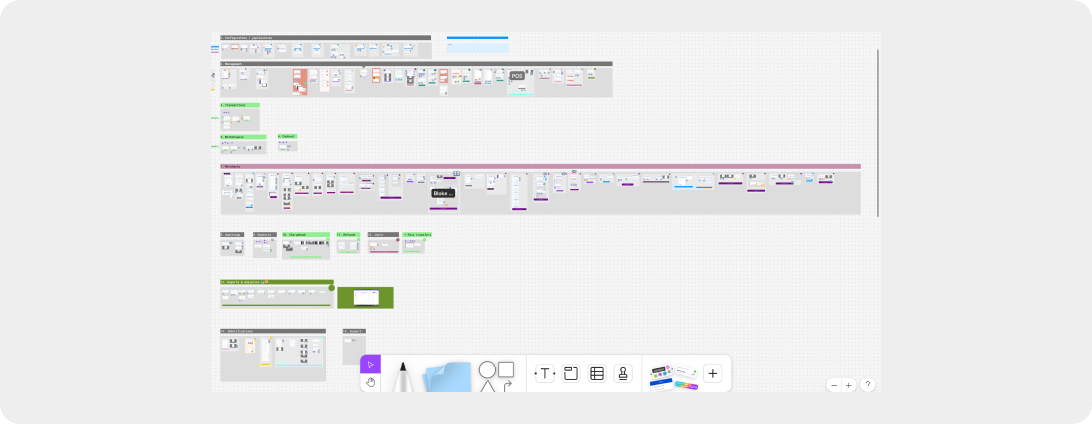Zoom out with the minus button
This screenshot has width=1092, height=424.
click(x=834, y=385)
